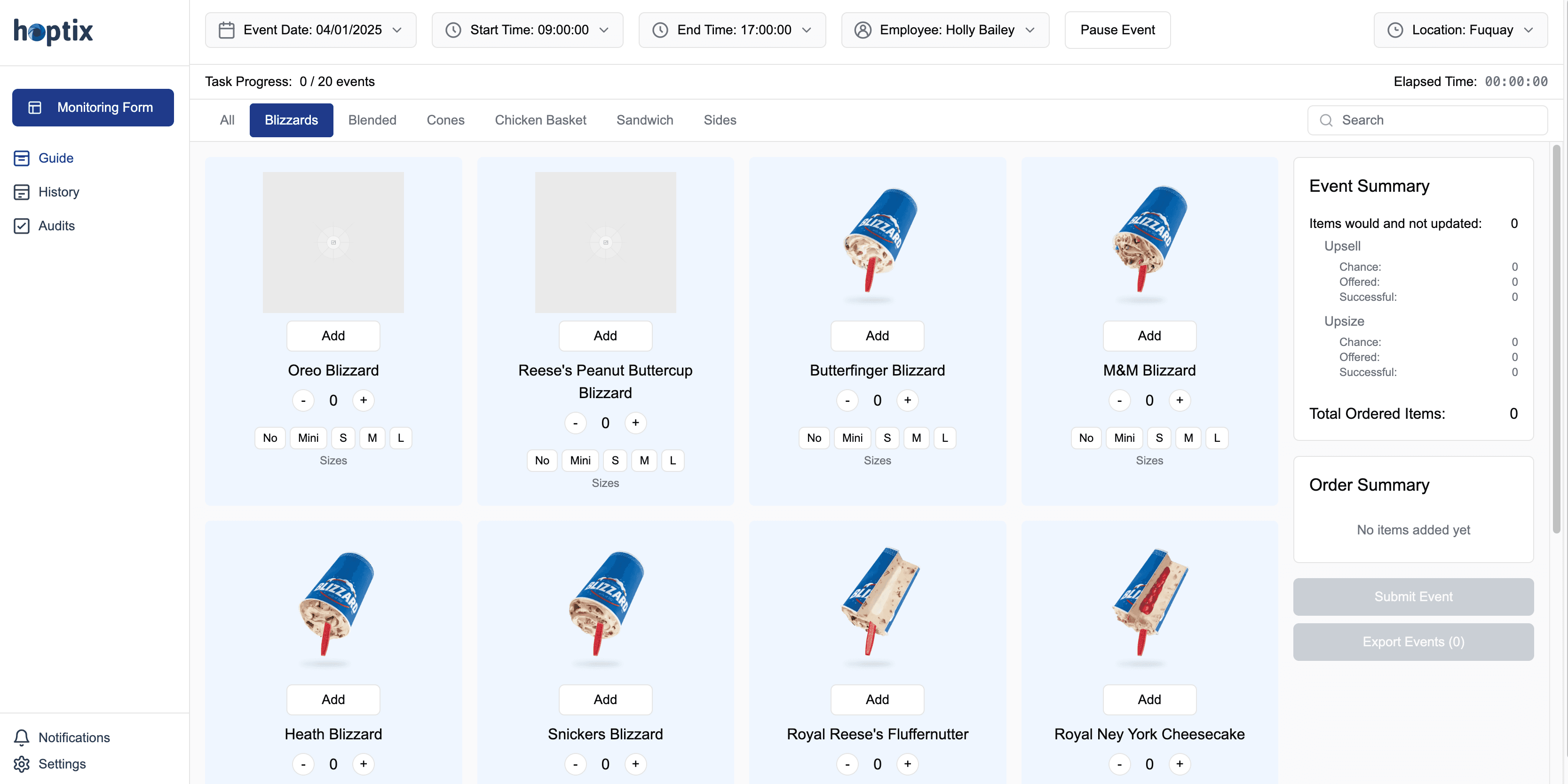Add the Snickers Blizzard item
The height and width of the screenshot is (784, 1568).
[606, 699]
